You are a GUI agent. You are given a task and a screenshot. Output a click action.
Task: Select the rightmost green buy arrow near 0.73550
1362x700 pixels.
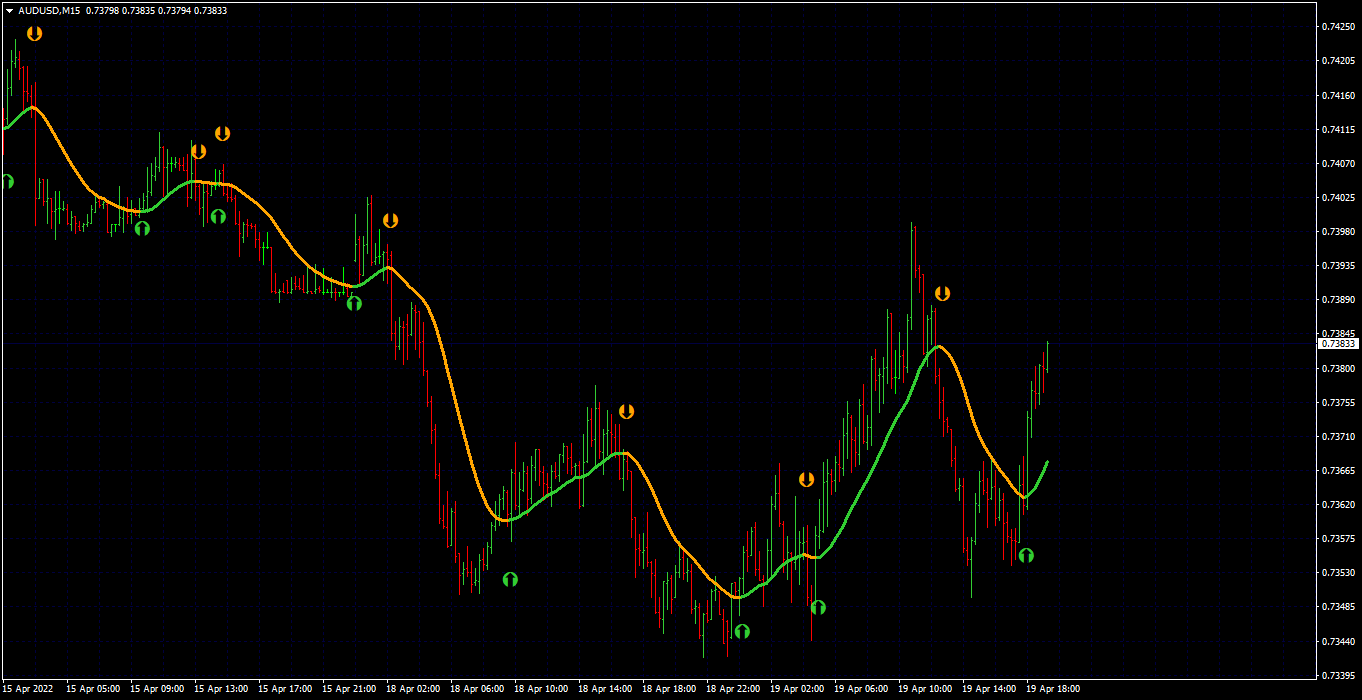(1026, 555)
